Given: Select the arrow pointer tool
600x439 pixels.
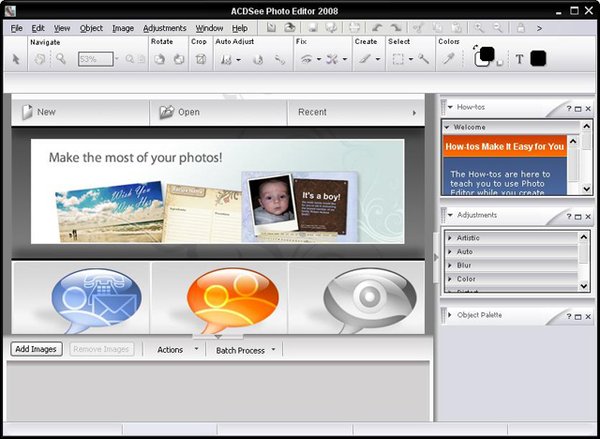Looking at the screenshot, I should point(16,60).
